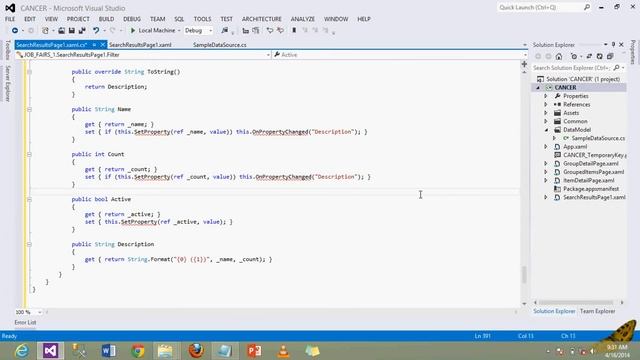This screenshot has height=360, width=640.
Task: Open the FILE menu
Action: click(x=10, y=19)
